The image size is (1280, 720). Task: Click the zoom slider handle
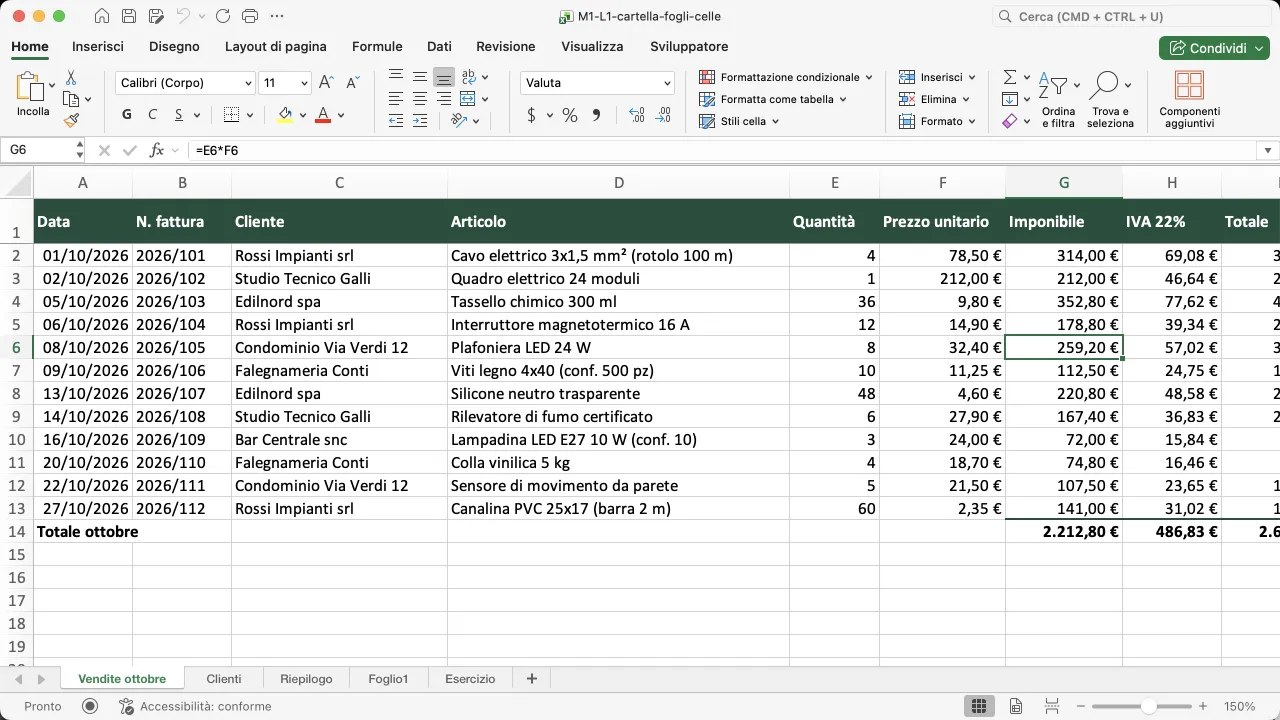click(1149, 706)
